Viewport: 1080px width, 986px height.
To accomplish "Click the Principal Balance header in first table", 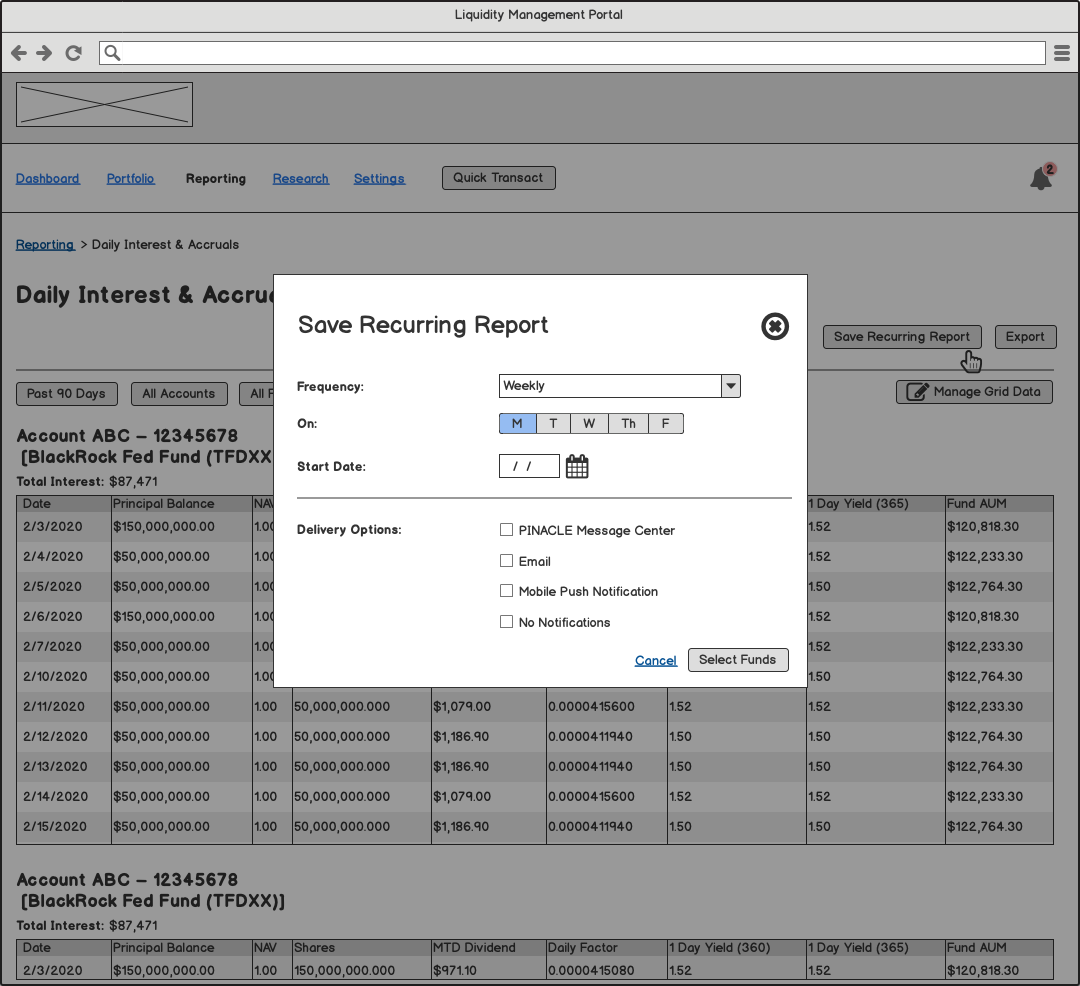I will pos(182,503).
